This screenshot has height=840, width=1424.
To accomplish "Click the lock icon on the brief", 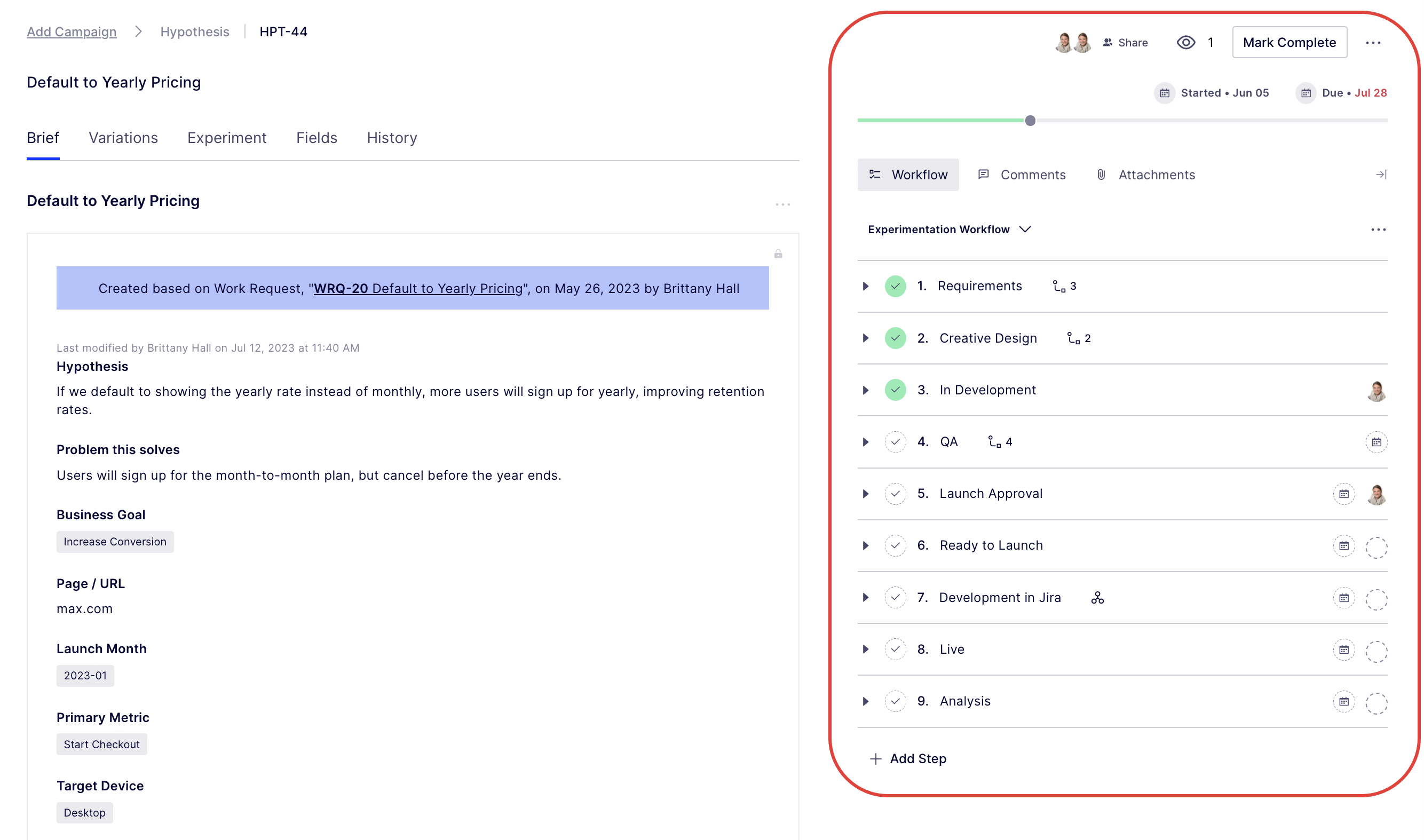I will tap(779, 253).
